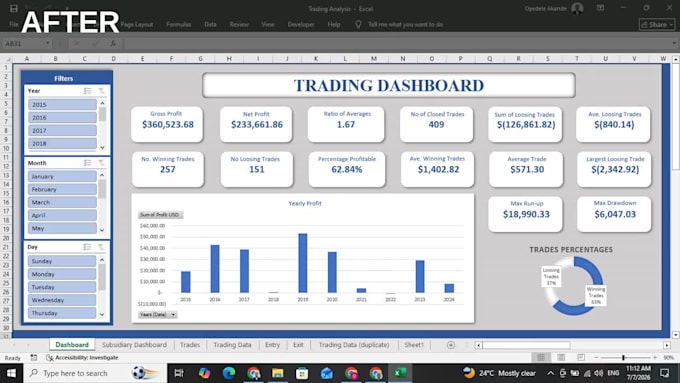Click the insert function fx icon
The image size is (680, 383).
tap(113, 43)
